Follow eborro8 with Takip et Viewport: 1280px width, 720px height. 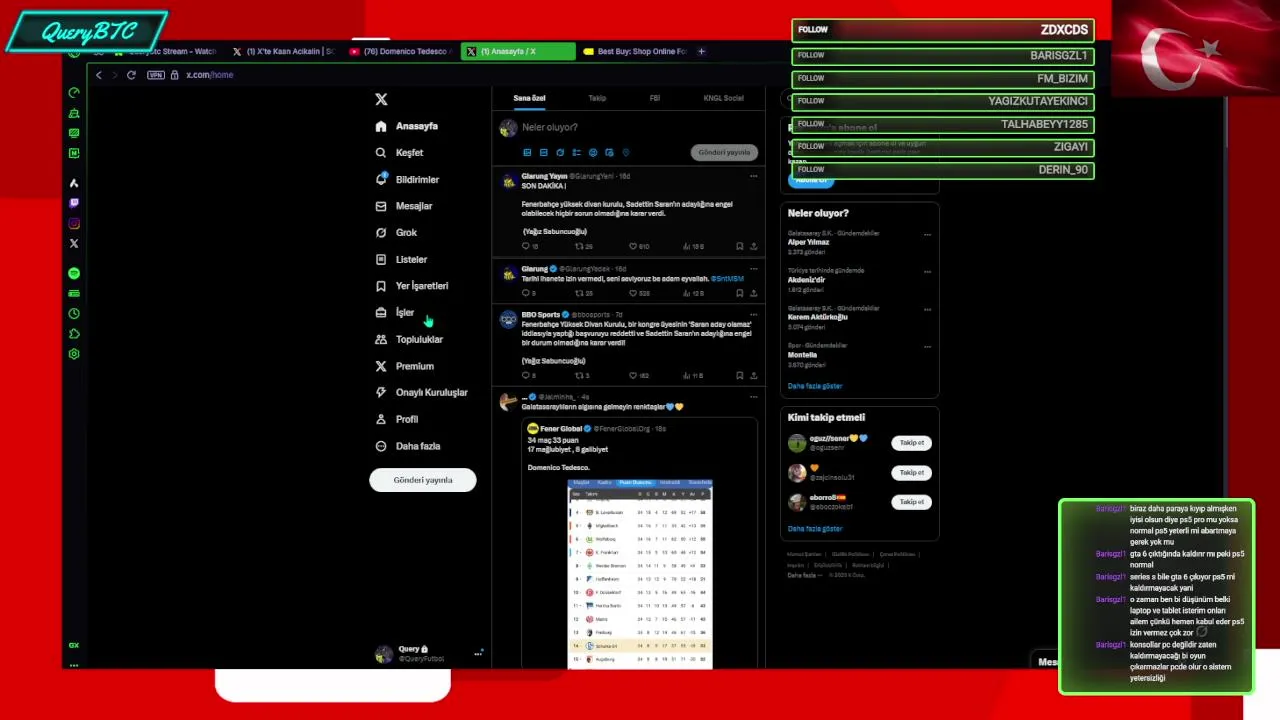pos(911,502)
